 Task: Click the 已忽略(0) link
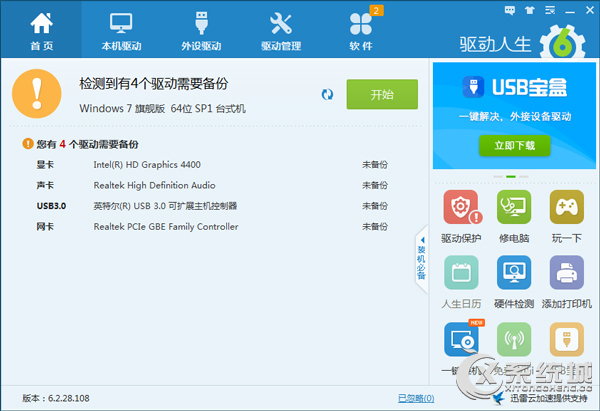click(x=416, y=398)
